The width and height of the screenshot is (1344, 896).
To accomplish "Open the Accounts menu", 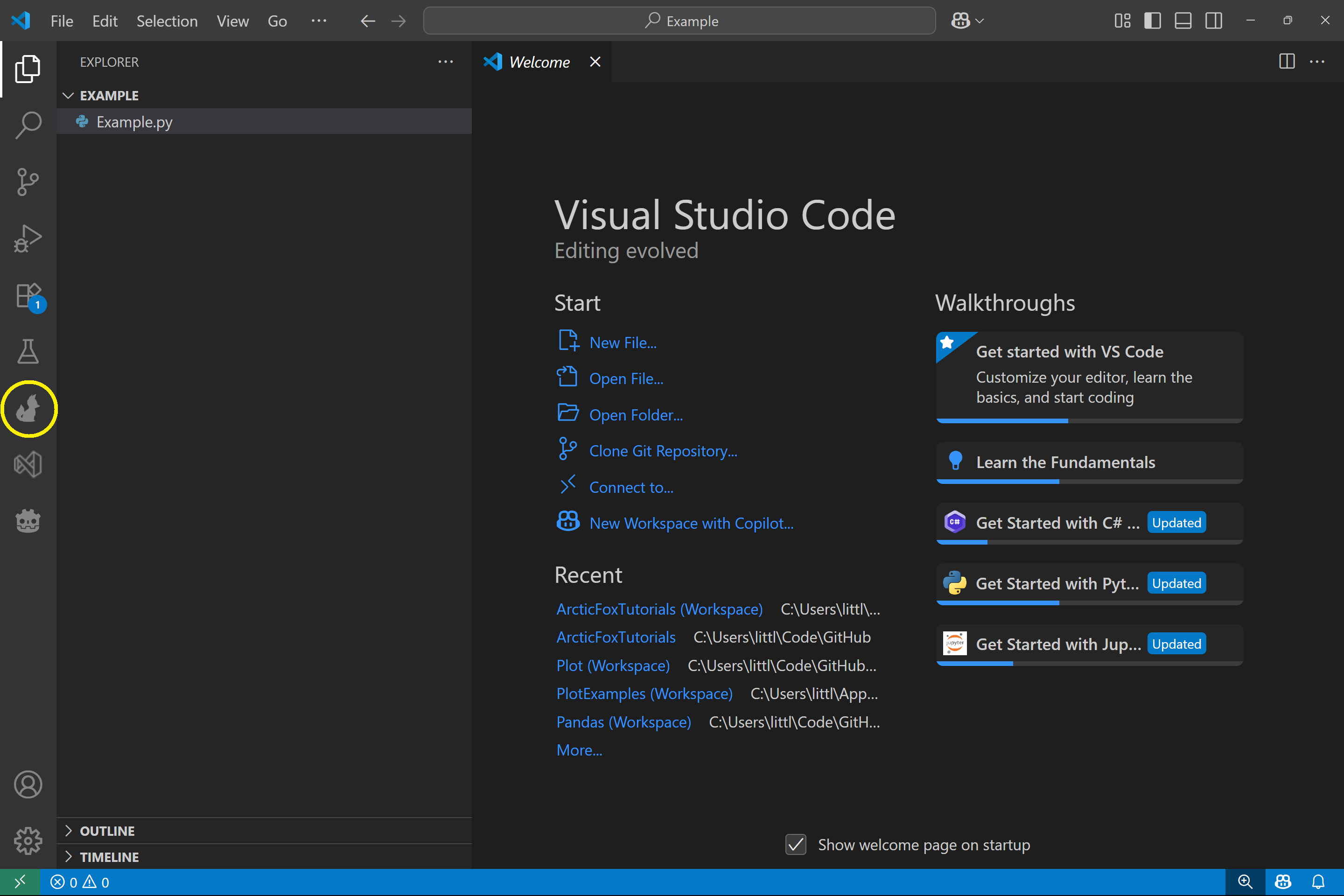I will click(28, 784).
